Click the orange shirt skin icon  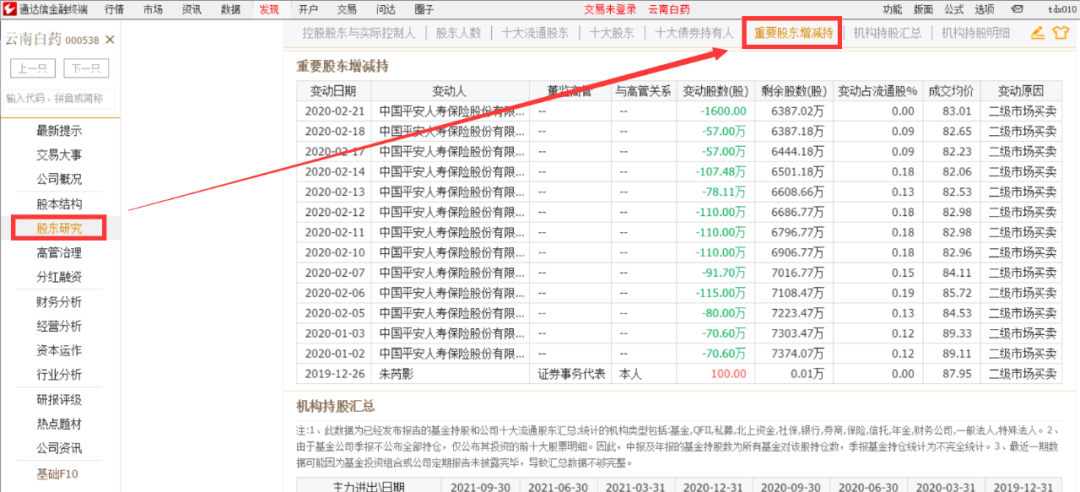coord(1061,32)
